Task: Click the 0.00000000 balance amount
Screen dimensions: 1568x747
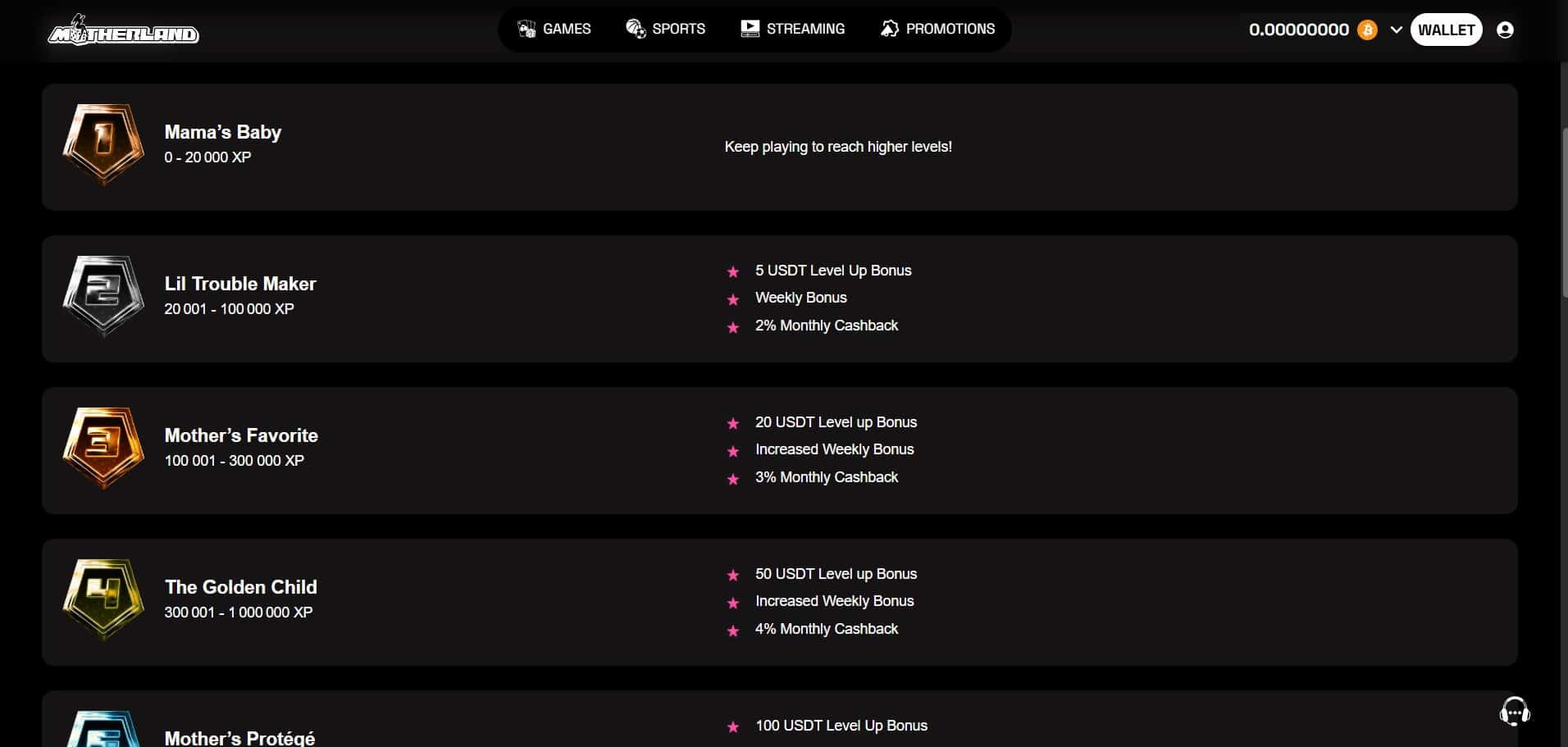Action: 1298,30
